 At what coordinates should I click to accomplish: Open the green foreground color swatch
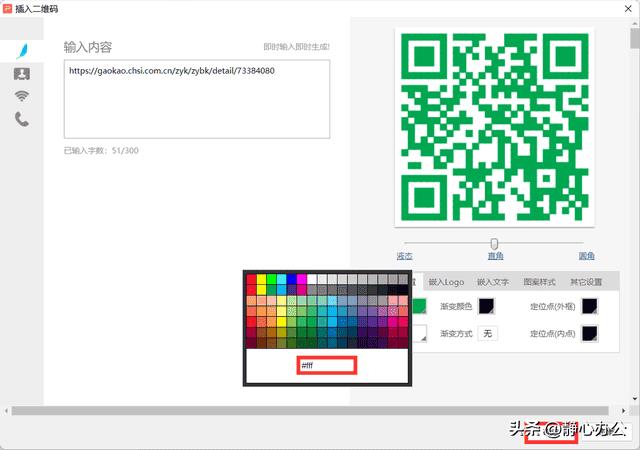419,306
